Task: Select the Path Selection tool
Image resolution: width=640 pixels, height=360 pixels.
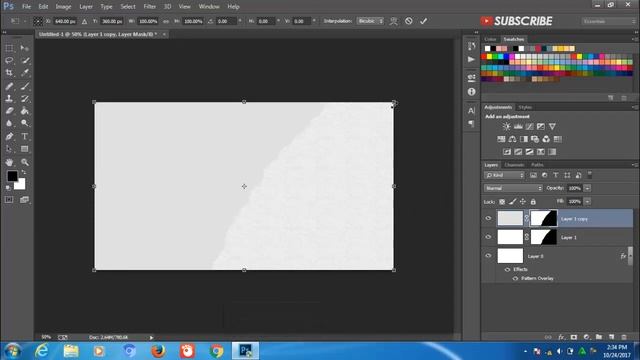Action: [9, 149]
